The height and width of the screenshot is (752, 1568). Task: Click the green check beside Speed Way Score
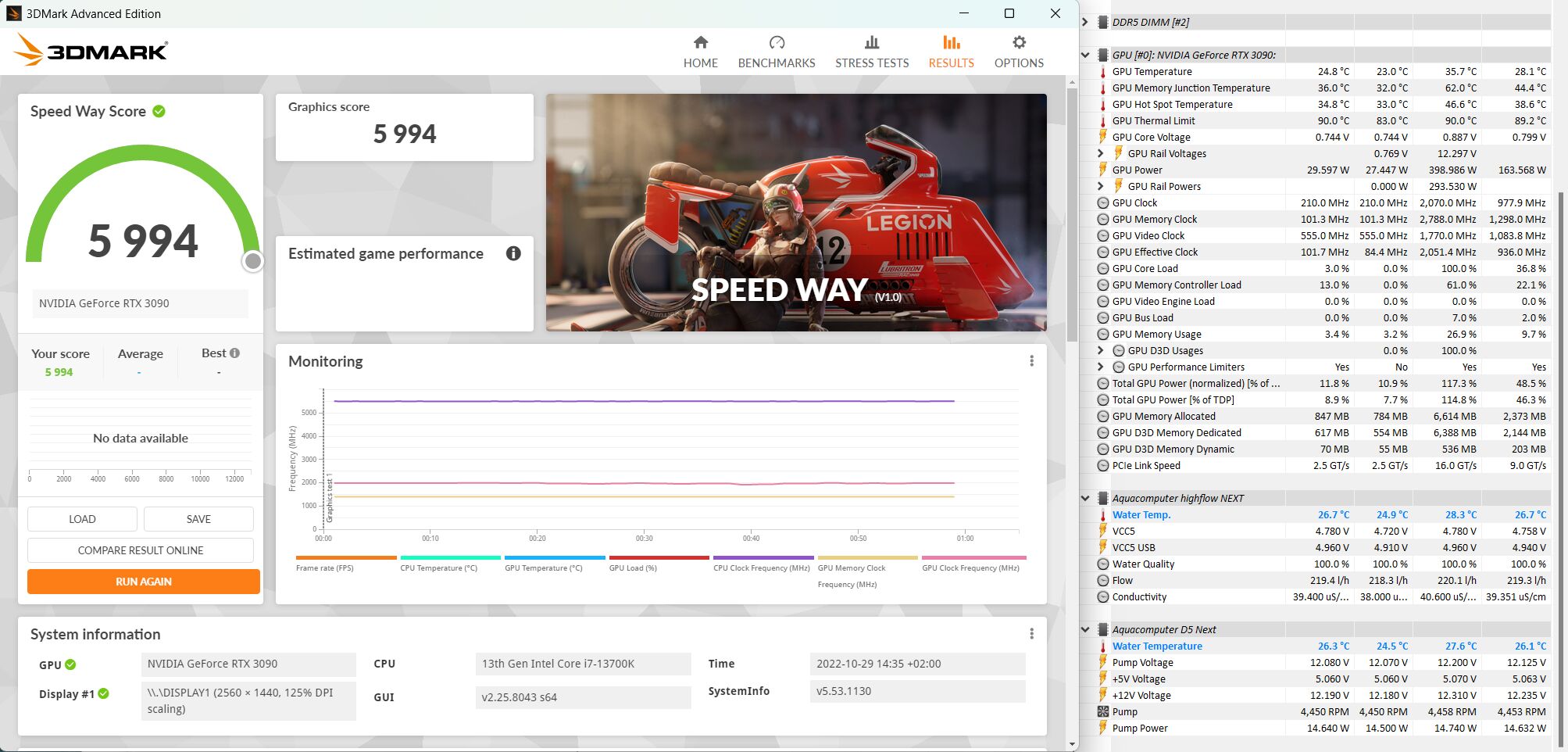point(159,111)
